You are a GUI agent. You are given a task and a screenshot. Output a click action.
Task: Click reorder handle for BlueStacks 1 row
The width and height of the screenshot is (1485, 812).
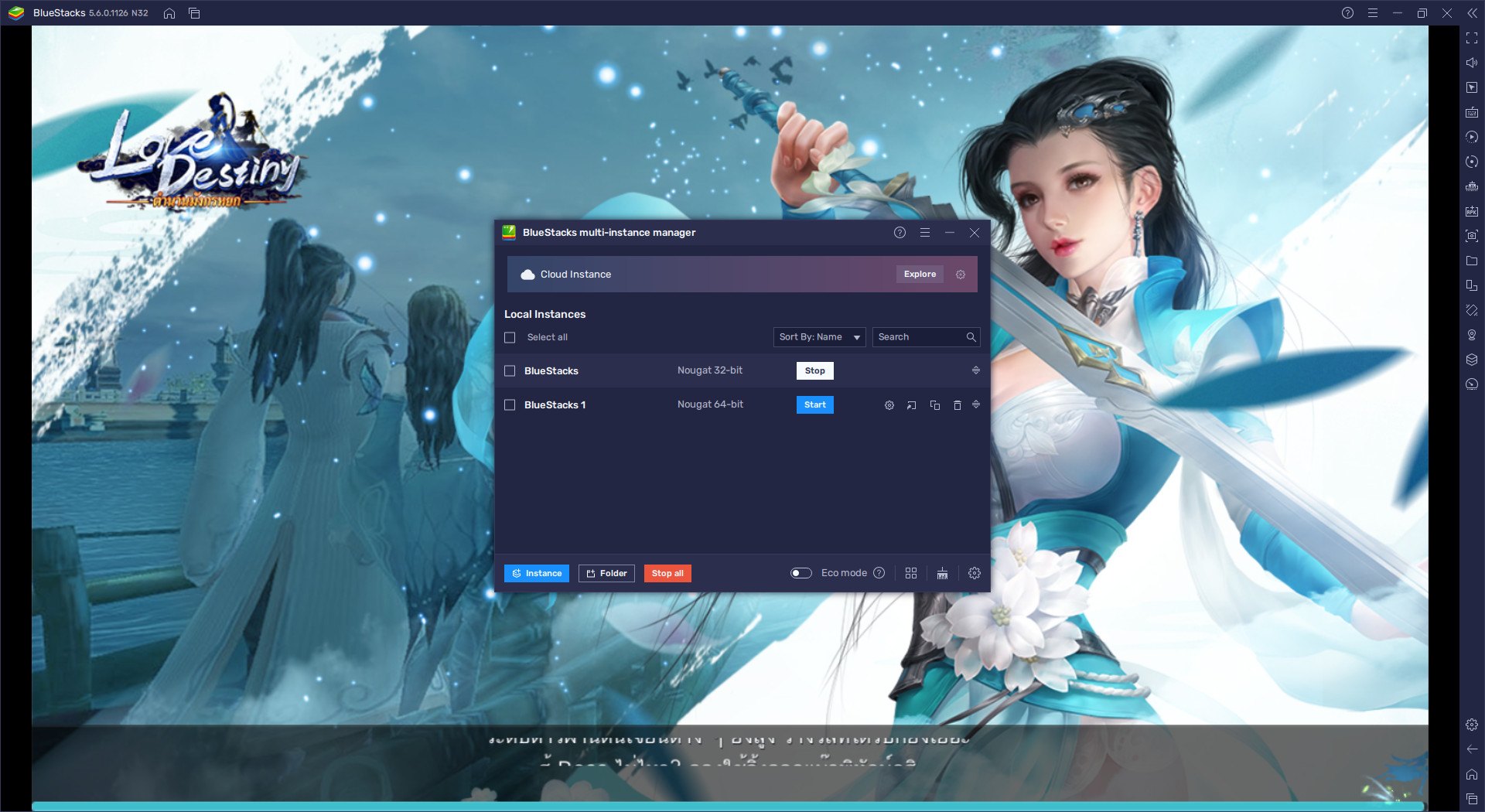point(976,404)
